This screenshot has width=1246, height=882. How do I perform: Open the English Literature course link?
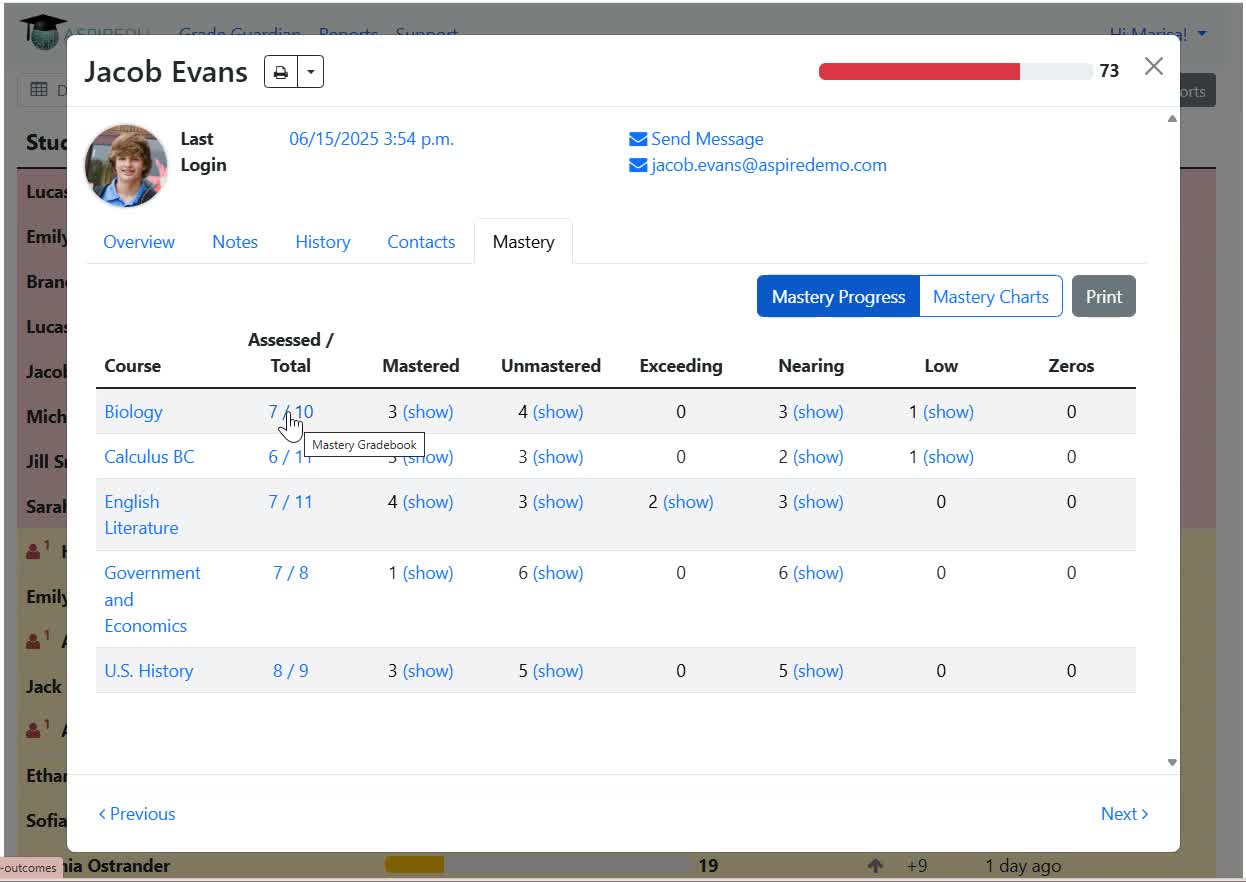141,515
